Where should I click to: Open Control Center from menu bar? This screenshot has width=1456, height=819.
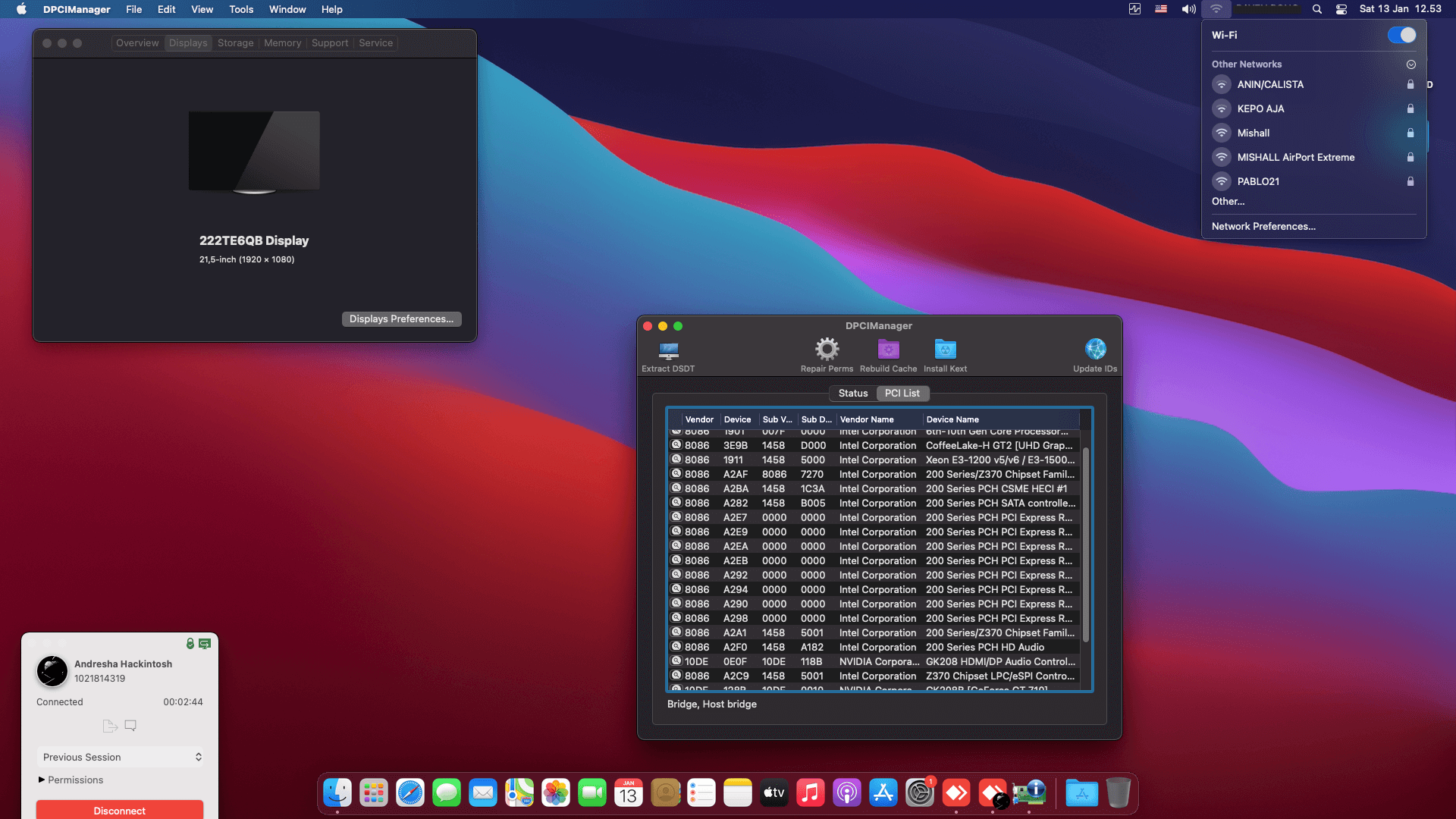point(1341,9)
